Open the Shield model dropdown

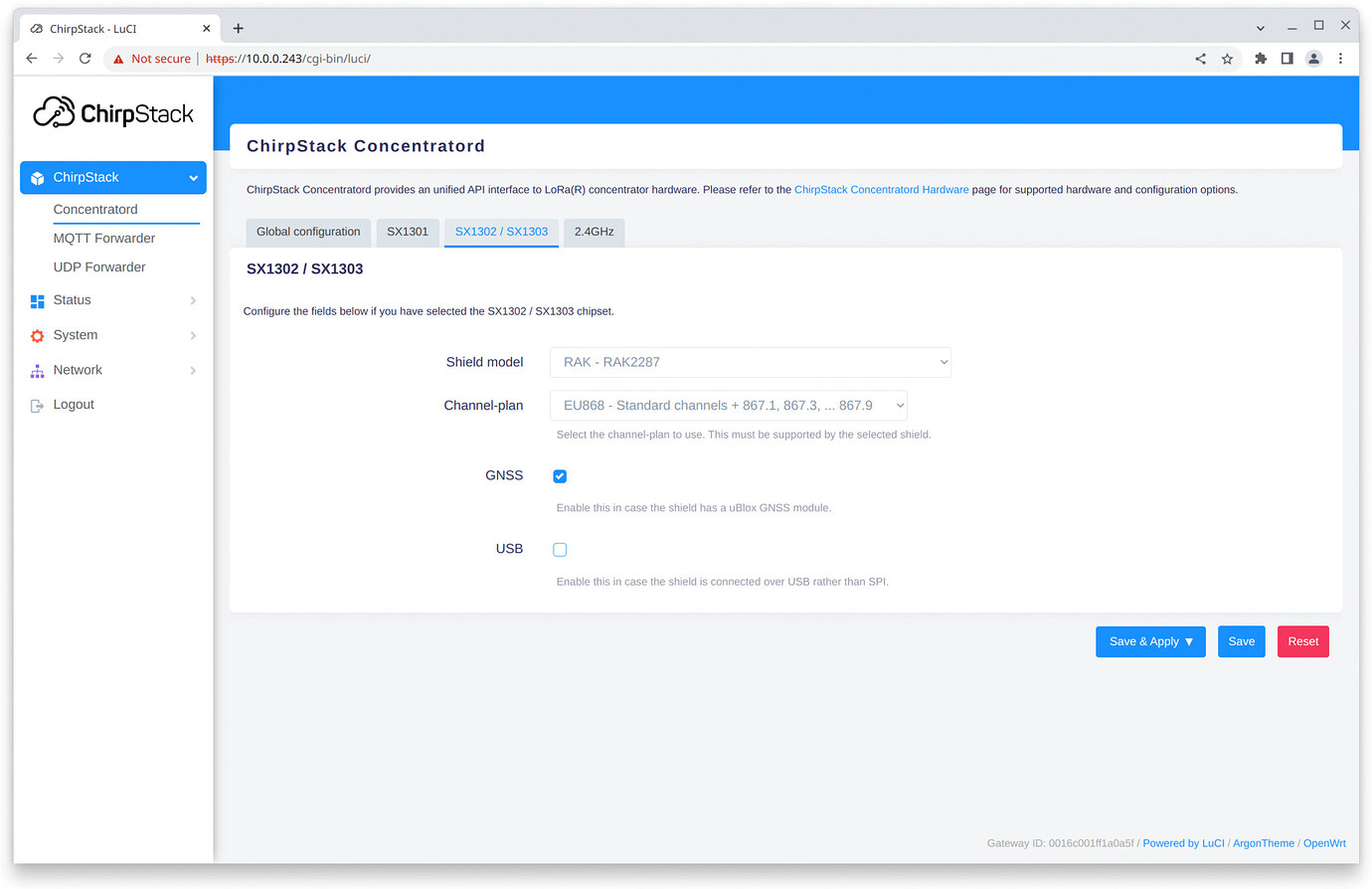(751, 362)
